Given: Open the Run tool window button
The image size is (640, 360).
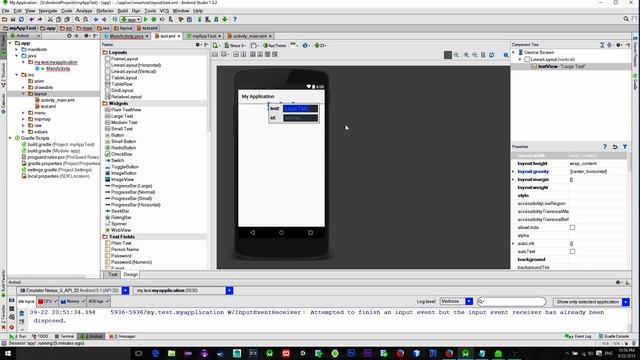Looking at the screenshot, I should click(18, 336).
